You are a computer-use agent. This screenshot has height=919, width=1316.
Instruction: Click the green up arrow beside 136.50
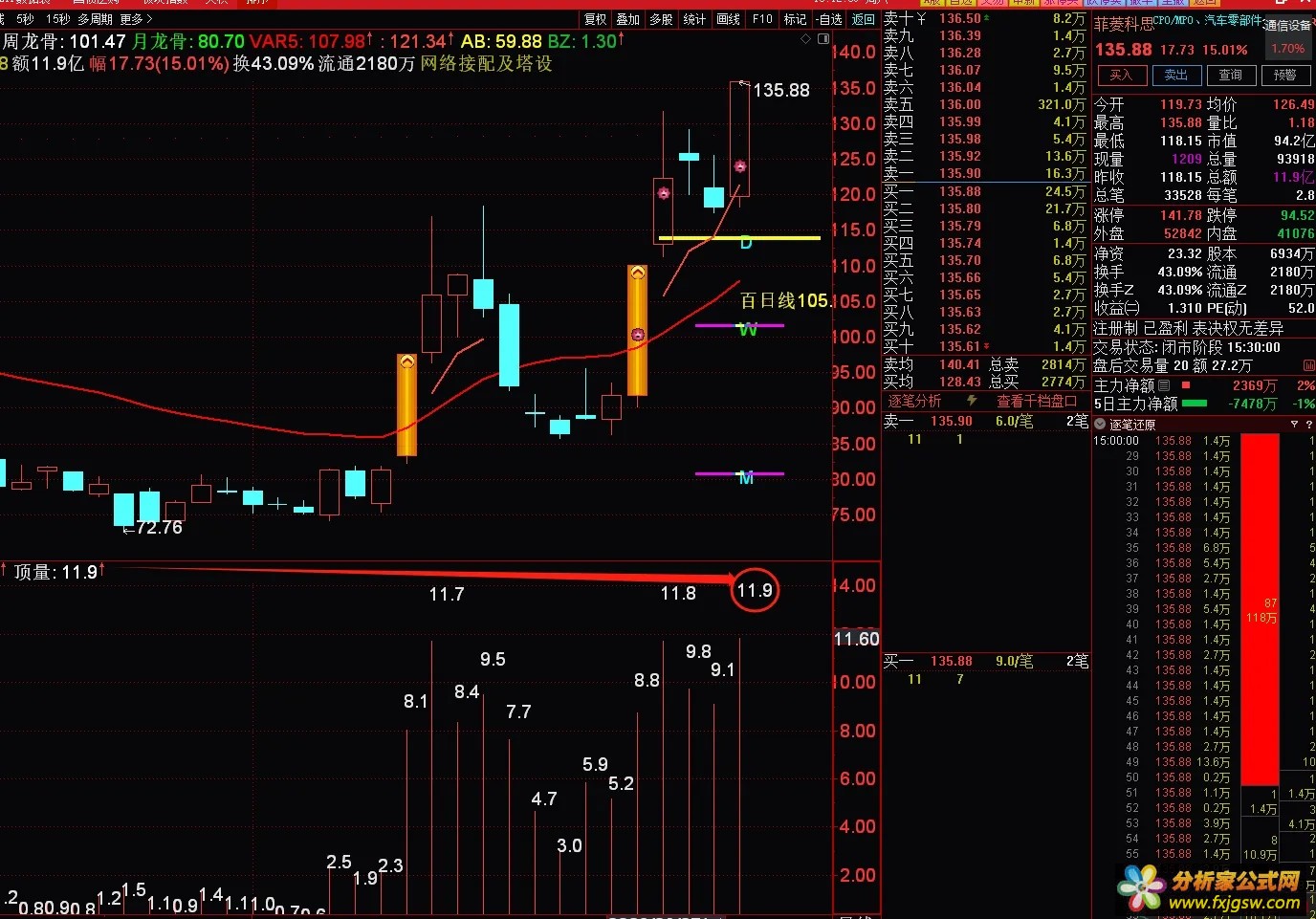coord(986,18)
